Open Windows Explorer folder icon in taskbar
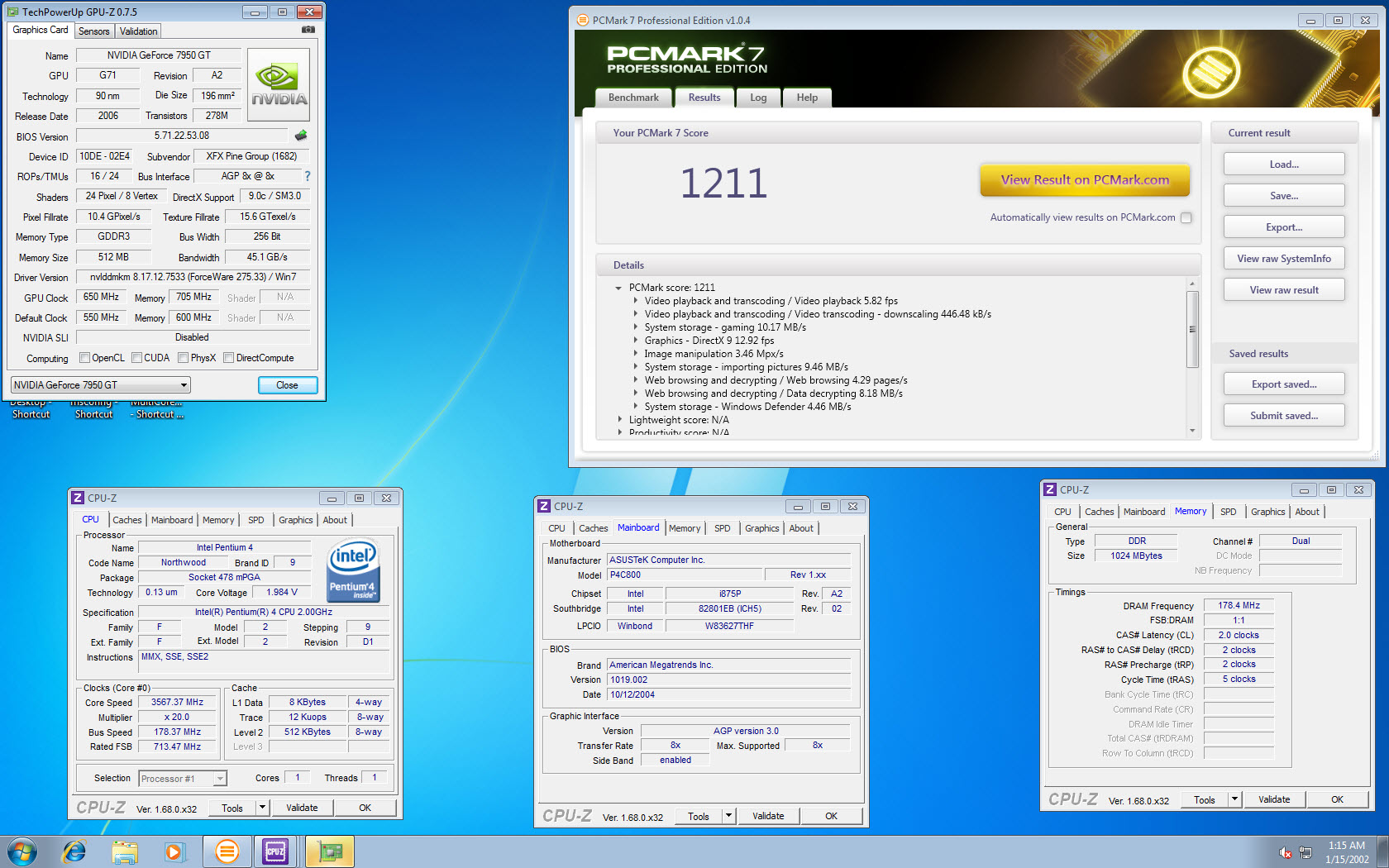This screenshot has width=1389, height=868. click(125, 851)
